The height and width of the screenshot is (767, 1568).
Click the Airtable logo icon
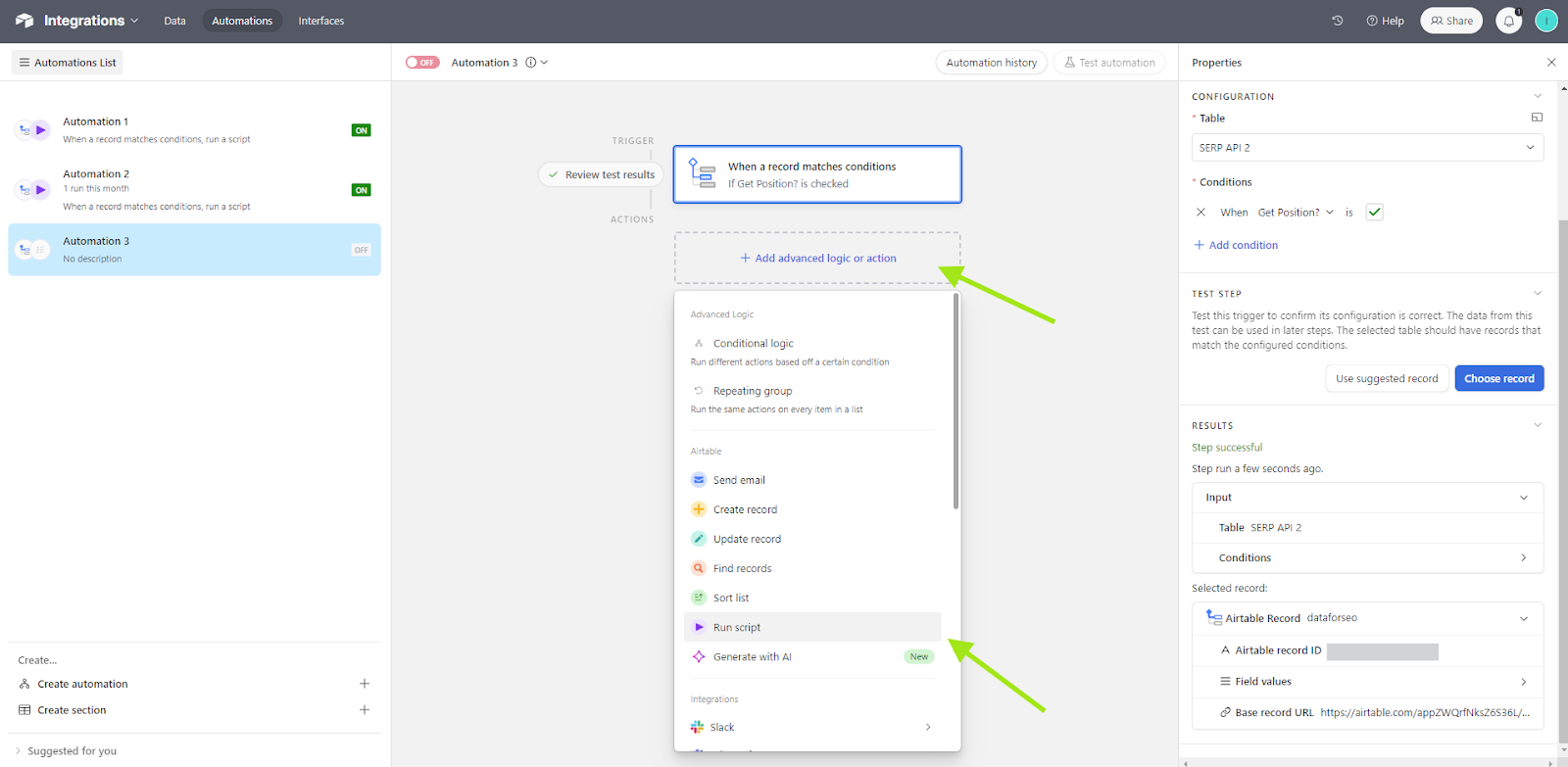coord(24,21)
